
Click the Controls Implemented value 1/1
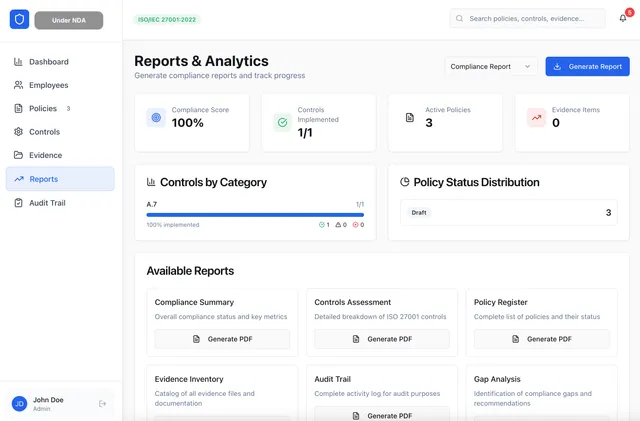305,132
